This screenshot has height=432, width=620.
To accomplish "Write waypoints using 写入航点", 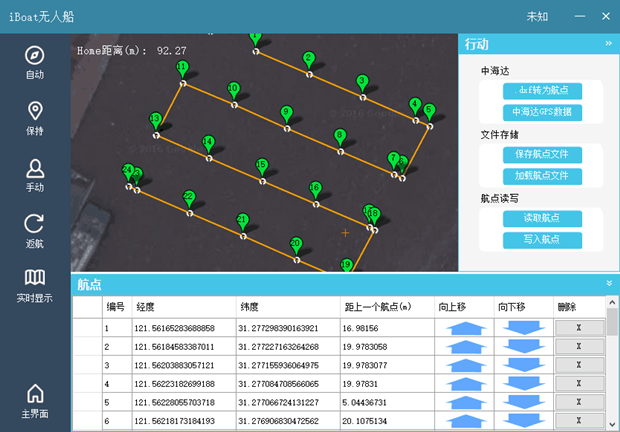I will coord(541,239).
